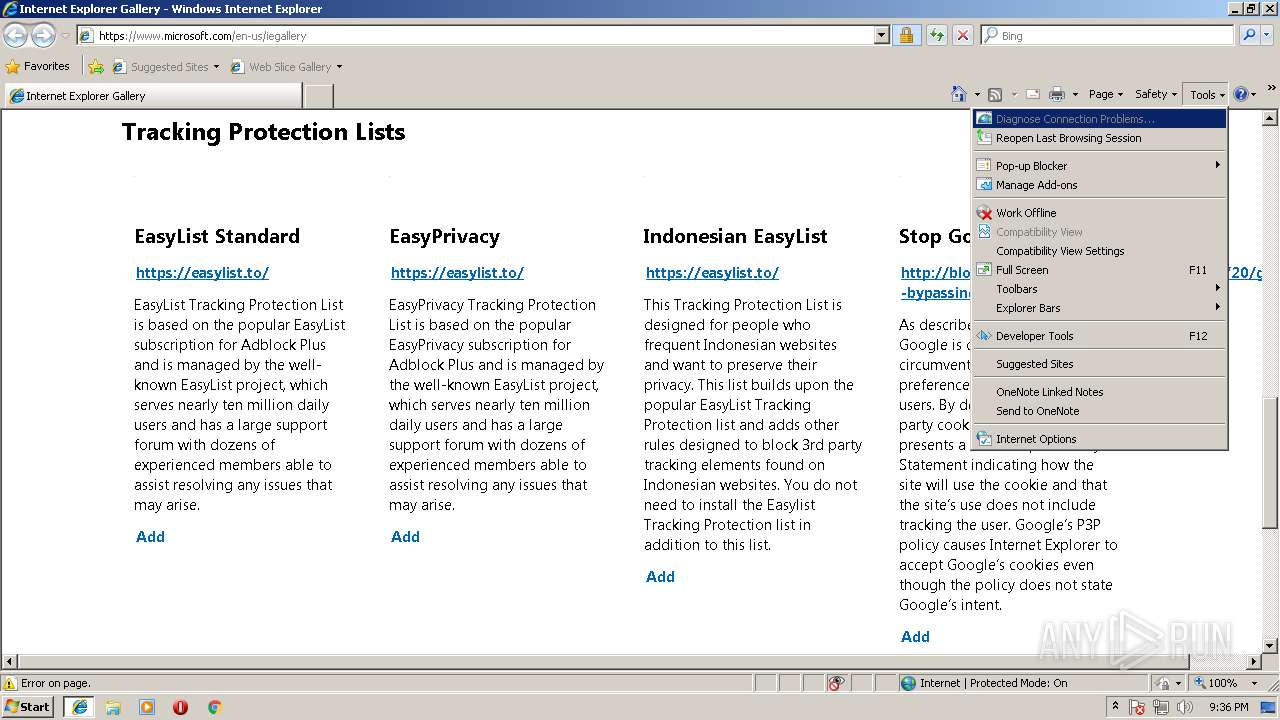Image resolution: width=1280 pixels, height=720 pixels.
Task: Show hidden system tray icons
Action: pos(1116,707)
